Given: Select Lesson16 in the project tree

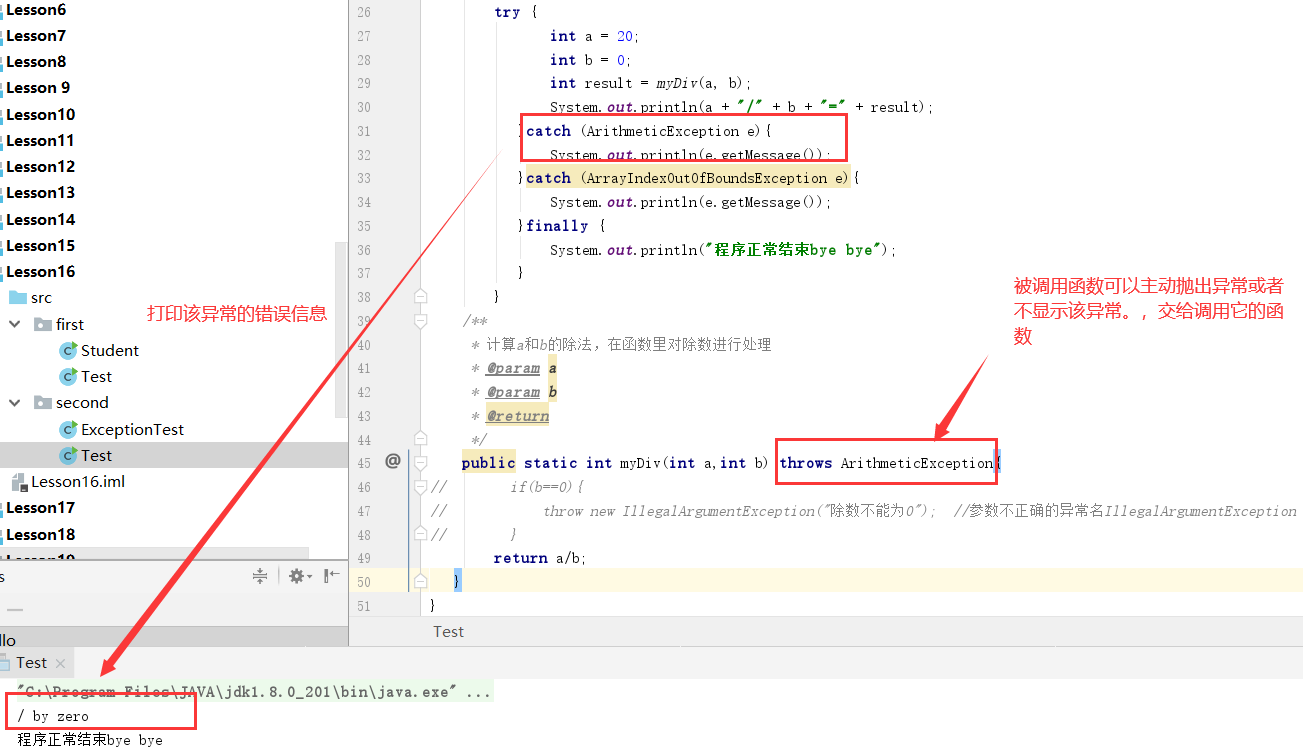Looking at the screenshot, I should point(41,272).
